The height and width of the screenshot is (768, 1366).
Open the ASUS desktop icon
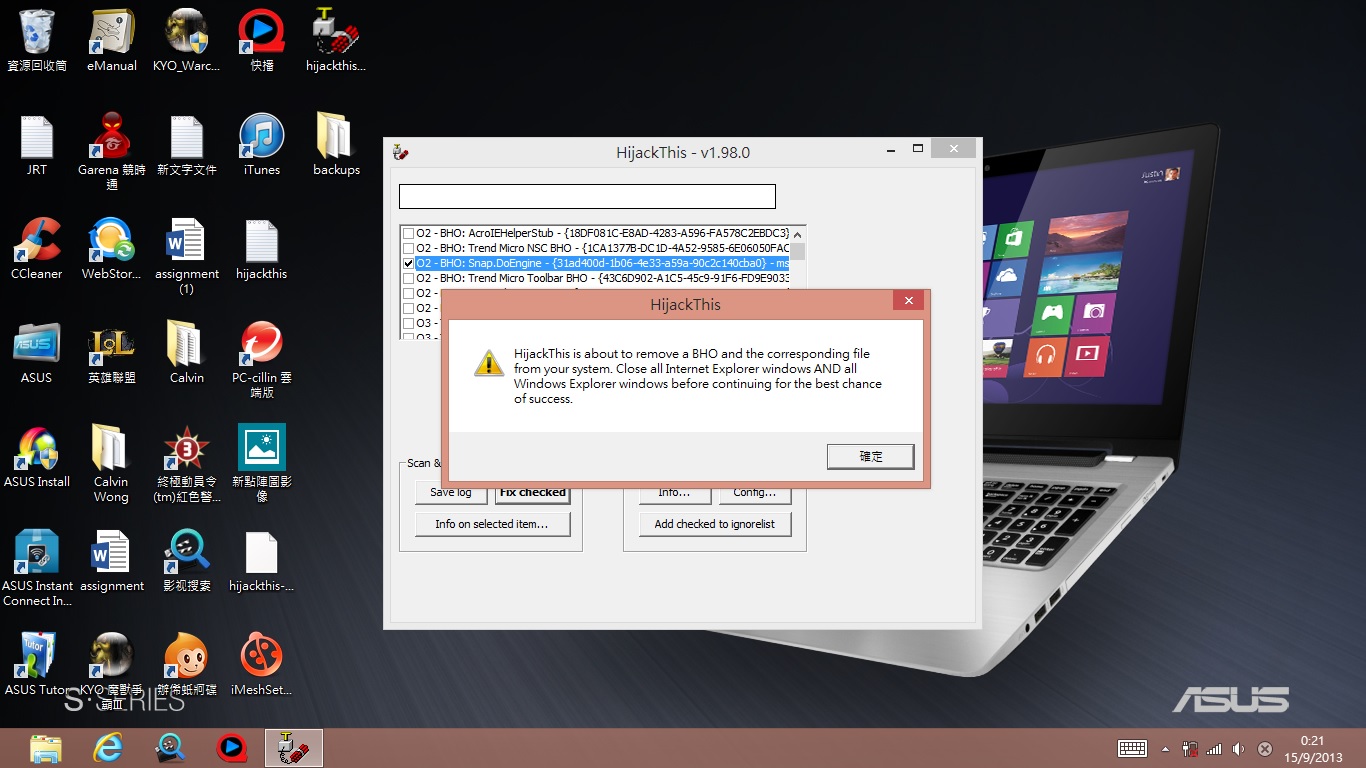[x=37, y=352]
